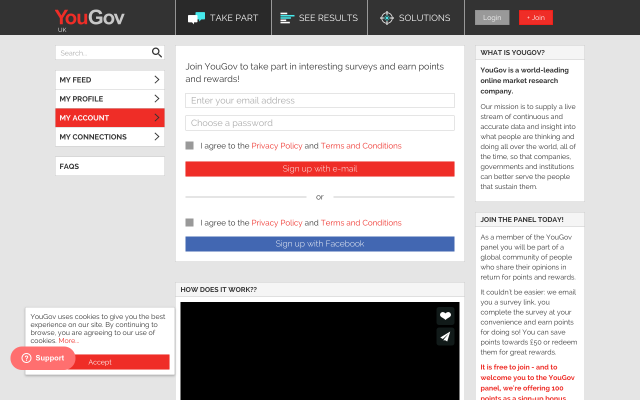The height and width of the screenshot is (400, 640).
Task: Click Sign up with e-mail button
Action: (x=320, y=169)
